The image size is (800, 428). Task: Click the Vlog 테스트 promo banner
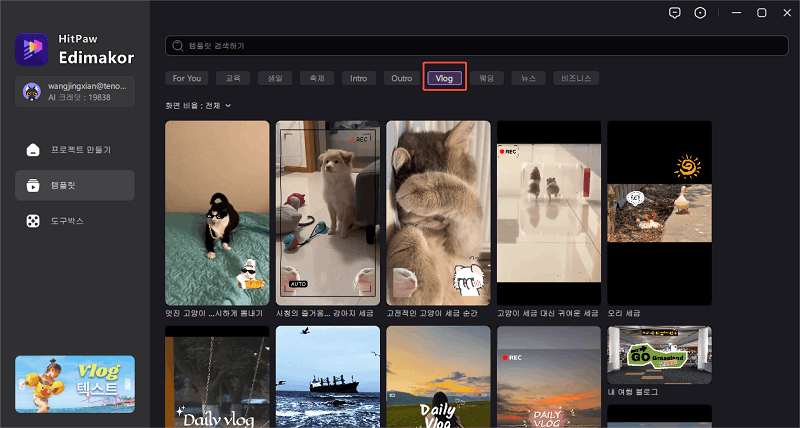coord(75,383)
